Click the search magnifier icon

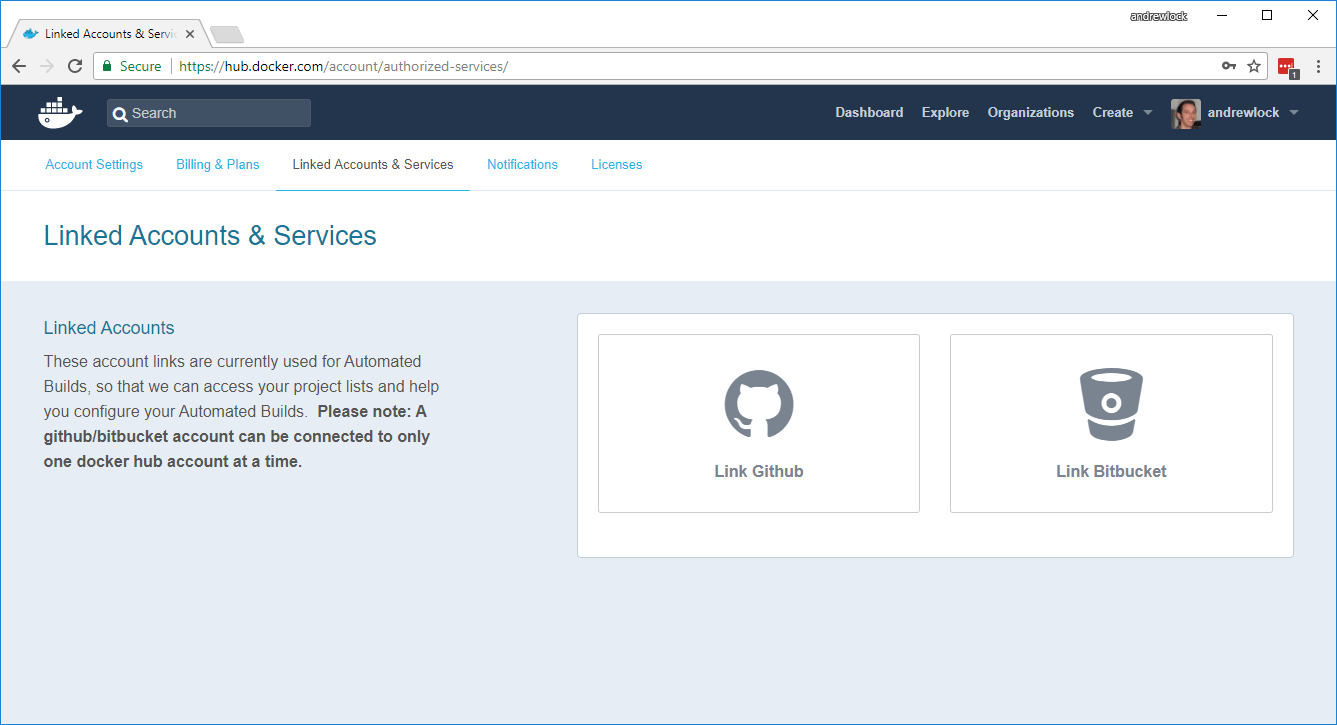(x=120, y=114)
